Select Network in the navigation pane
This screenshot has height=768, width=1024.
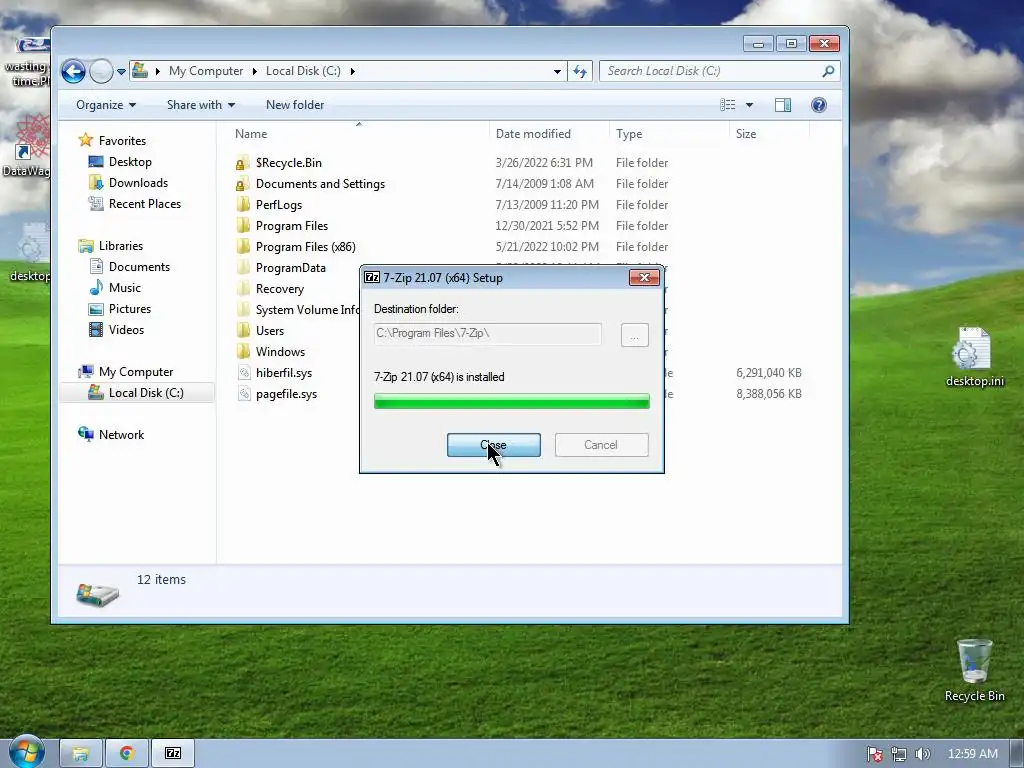tap(121, 434)
